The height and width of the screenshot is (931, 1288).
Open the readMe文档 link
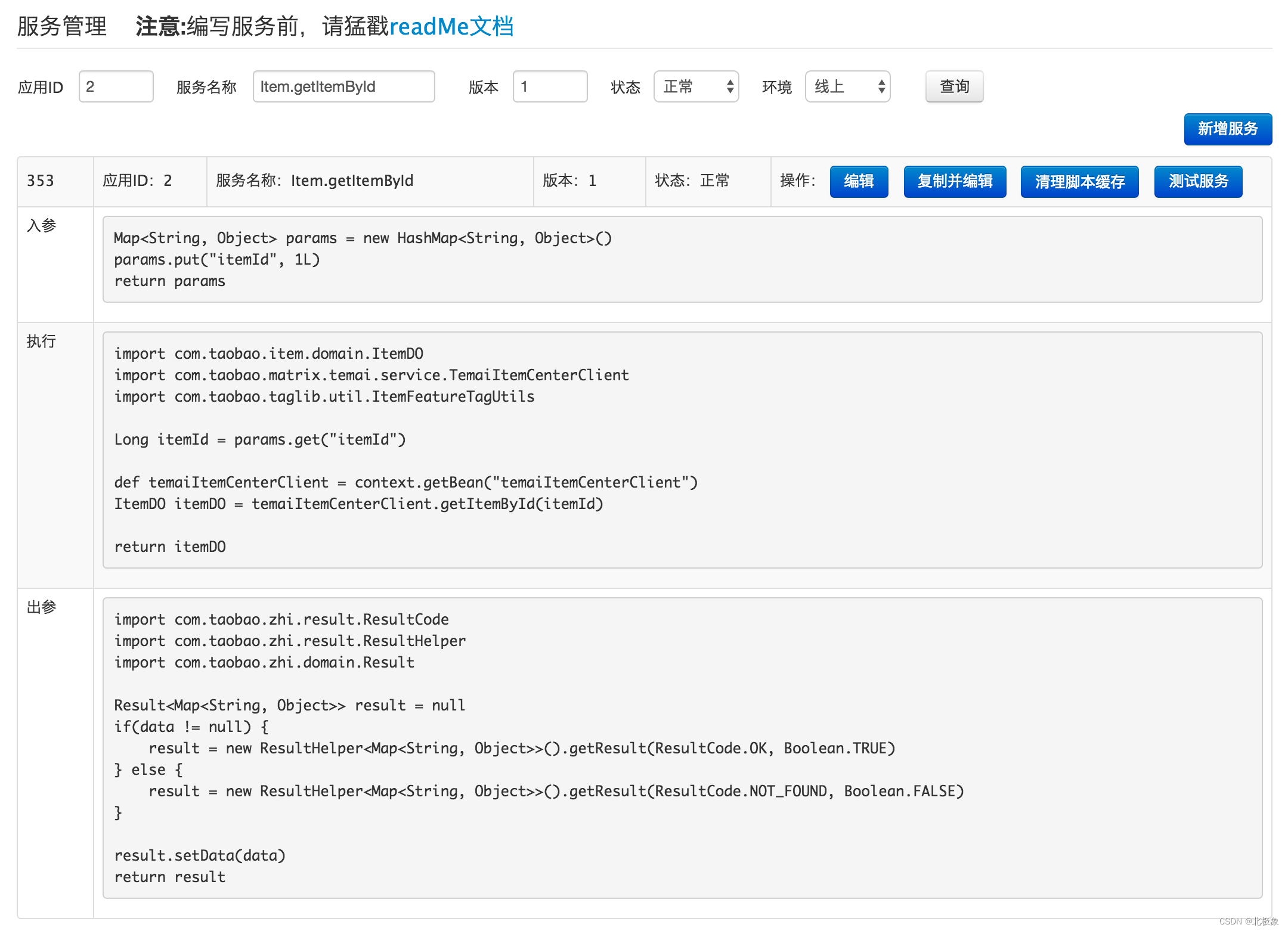(x=451, y=27)
